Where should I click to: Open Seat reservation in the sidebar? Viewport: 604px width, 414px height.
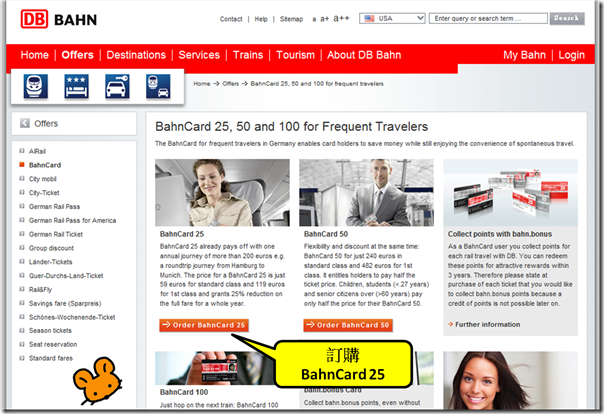pos(53,345)
